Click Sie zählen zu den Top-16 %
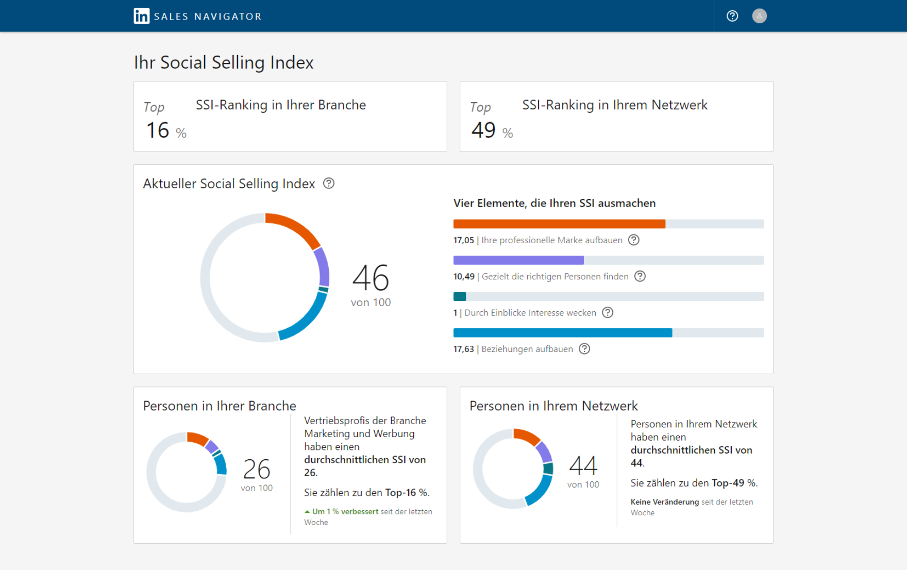This screenshot has height=570, width=908. tap(367, 492)
